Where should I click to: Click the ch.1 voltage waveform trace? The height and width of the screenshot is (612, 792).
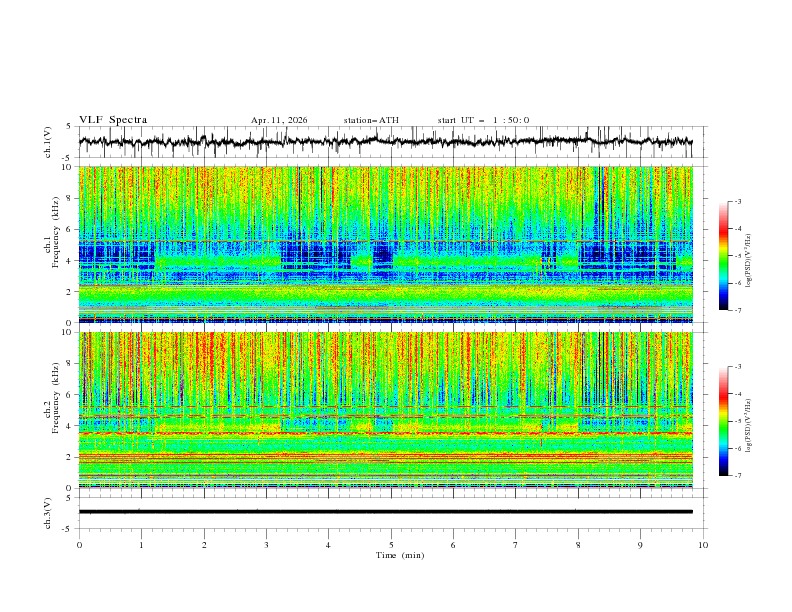385,142
